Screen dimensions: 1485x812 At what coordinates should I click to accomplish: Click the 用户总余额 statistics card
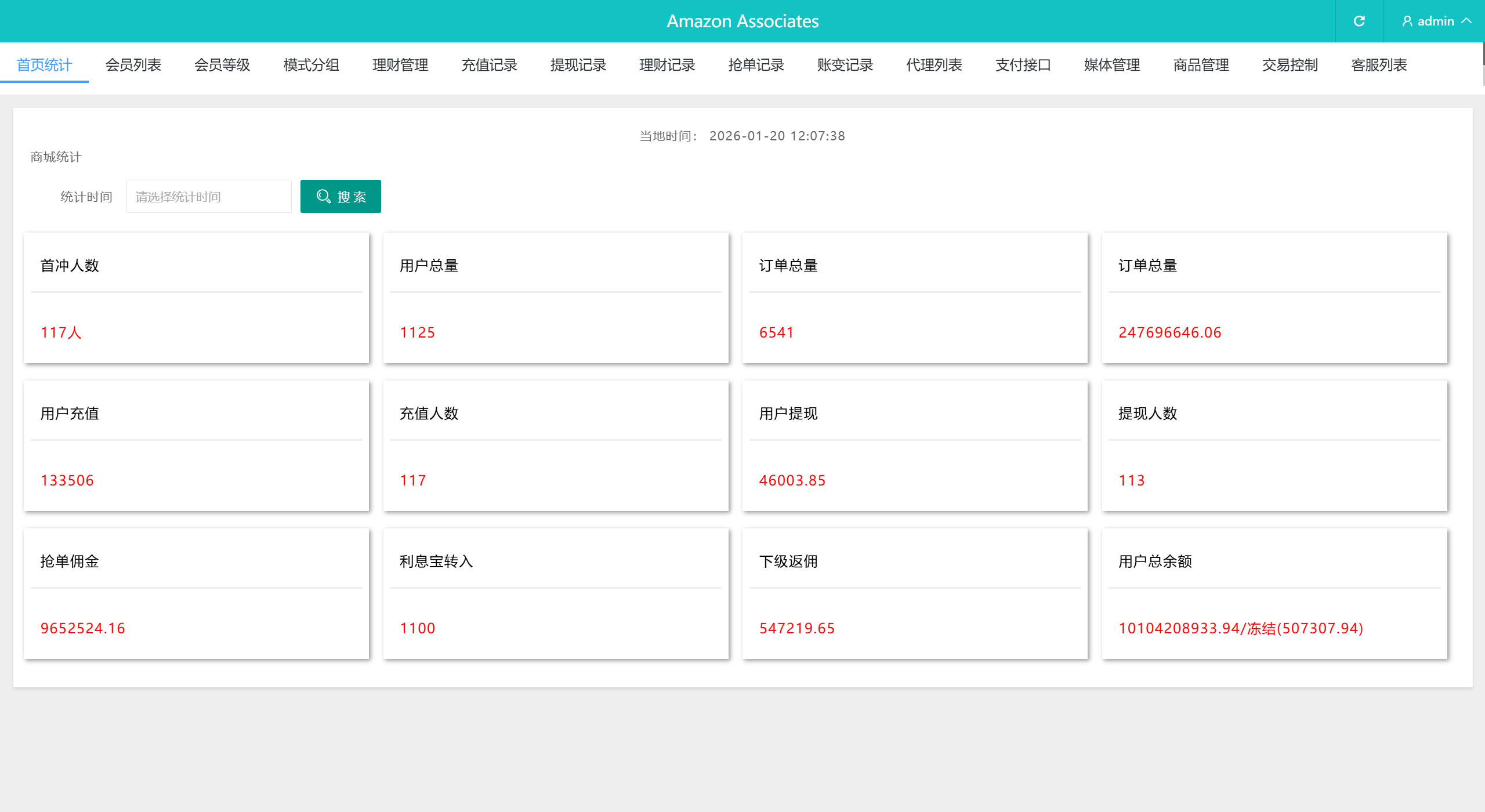[x=1274, y=593]
